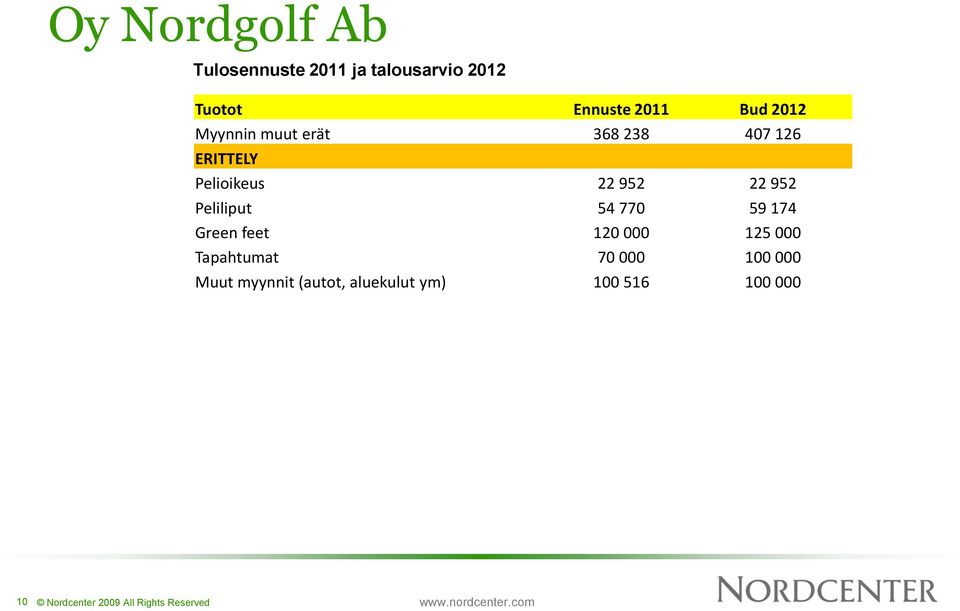Select the "Tapahtumat" row label
The image size is (960, 611).
237,258
